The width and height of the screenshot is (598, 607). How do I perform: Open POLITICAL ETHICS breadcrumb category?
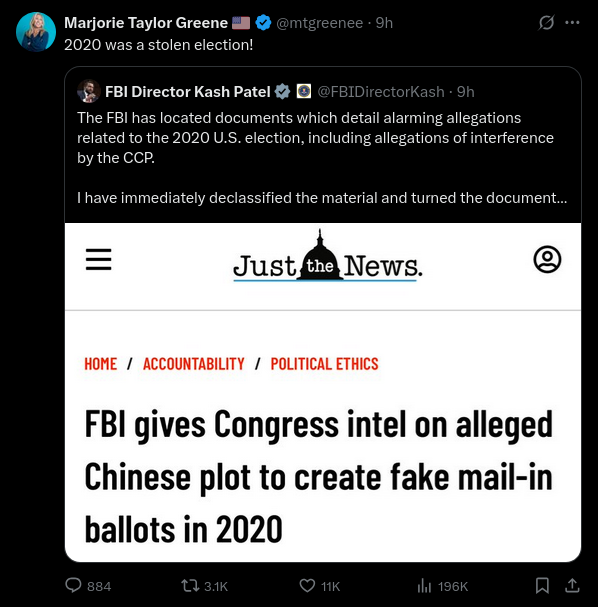(324, 364)
